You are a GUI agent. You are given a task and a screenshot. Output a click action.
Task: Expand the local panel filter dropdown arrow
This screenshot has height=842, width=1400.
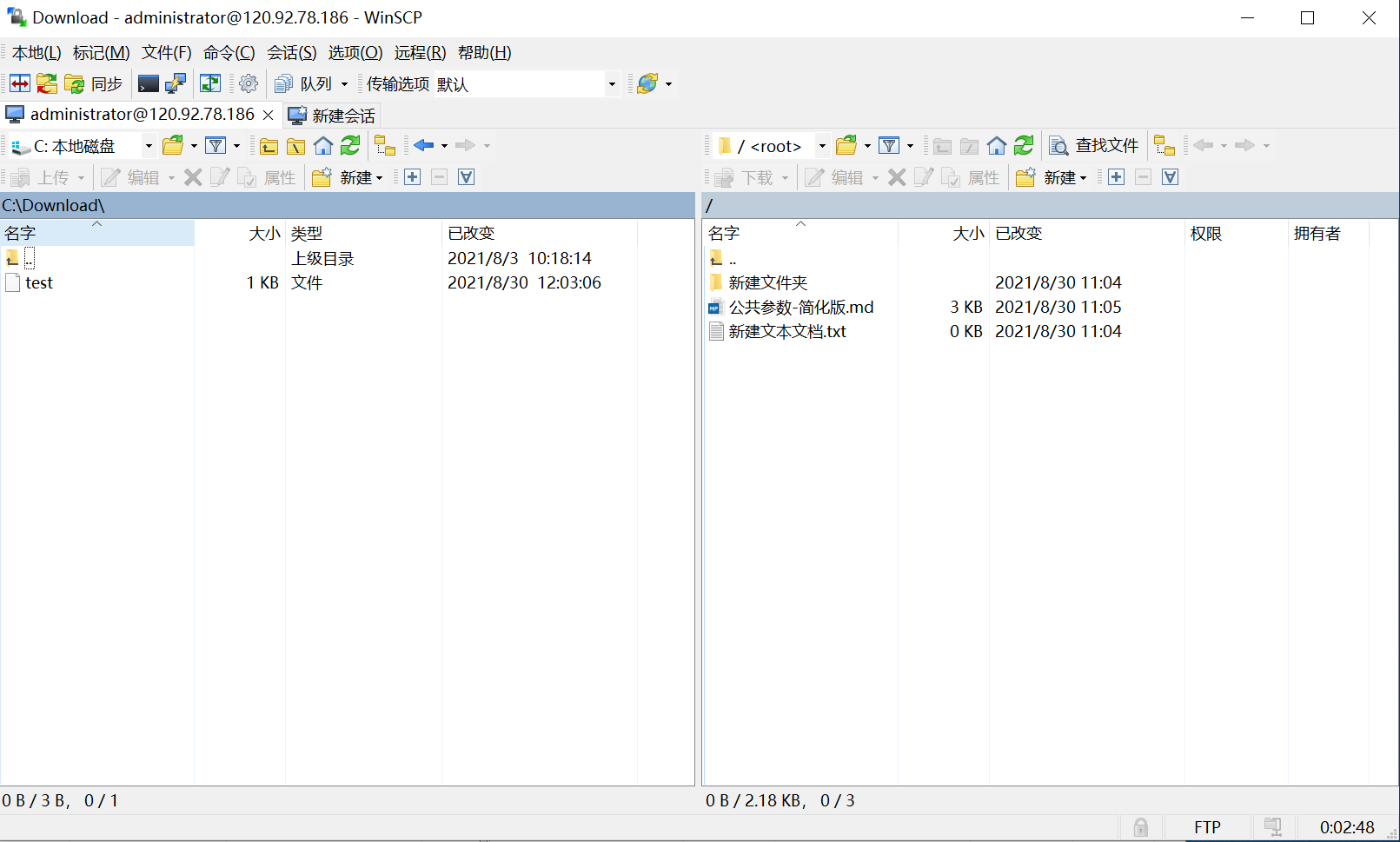[x=236, y=146]
